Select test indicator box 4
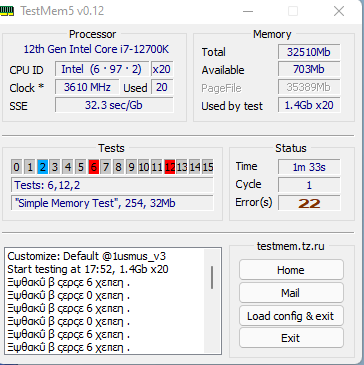364x365 pixels. pyautogui.click(x=68, y=167)
